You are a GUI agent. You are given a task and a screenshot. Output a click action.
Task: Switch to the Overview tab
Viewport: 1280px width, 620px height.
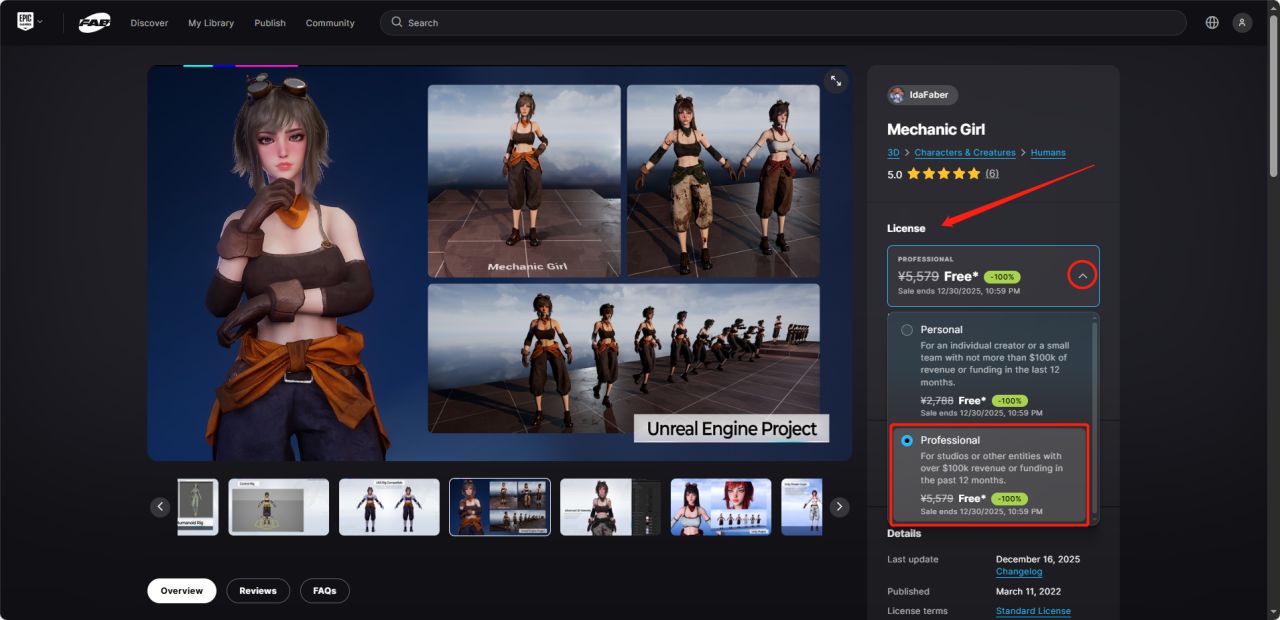(182, 591)
